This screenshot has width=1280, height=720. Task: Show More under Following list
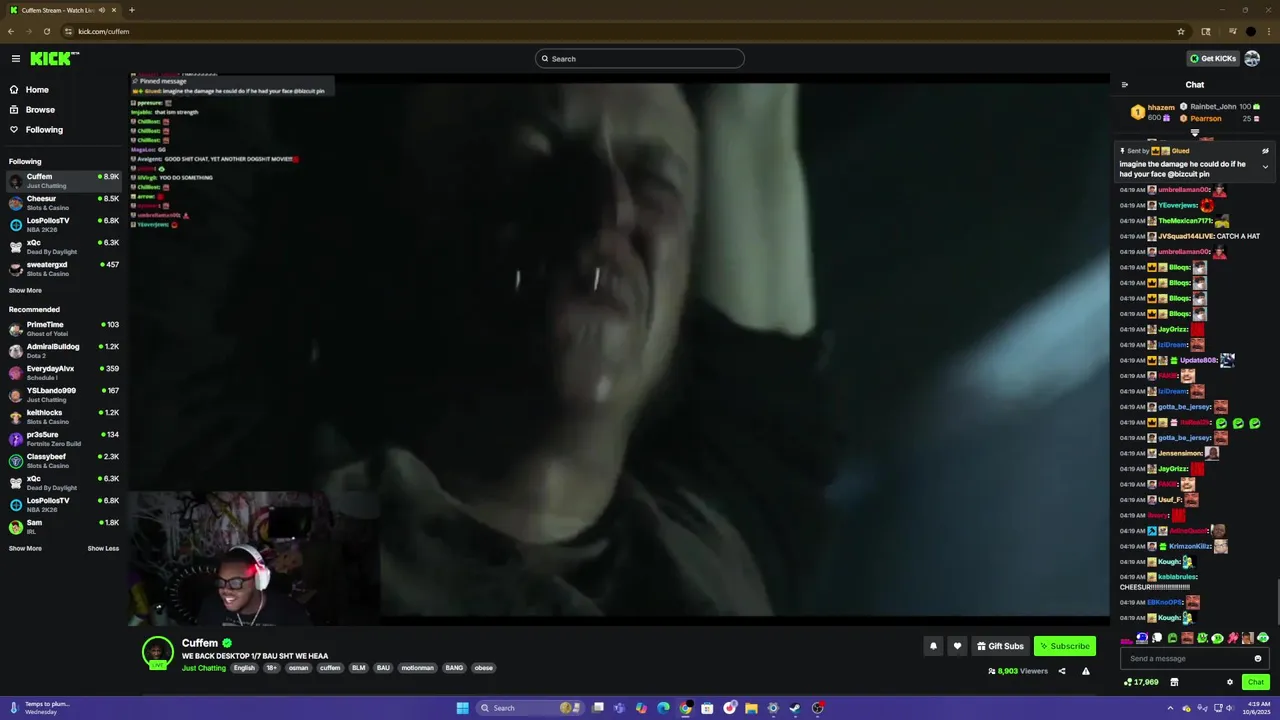click(25, 291)
